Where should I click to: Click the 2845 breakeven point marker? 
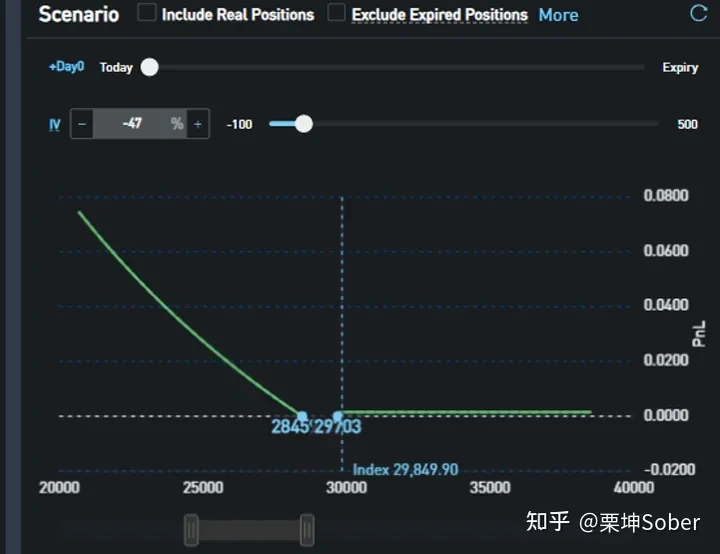[x=302, y=416]
